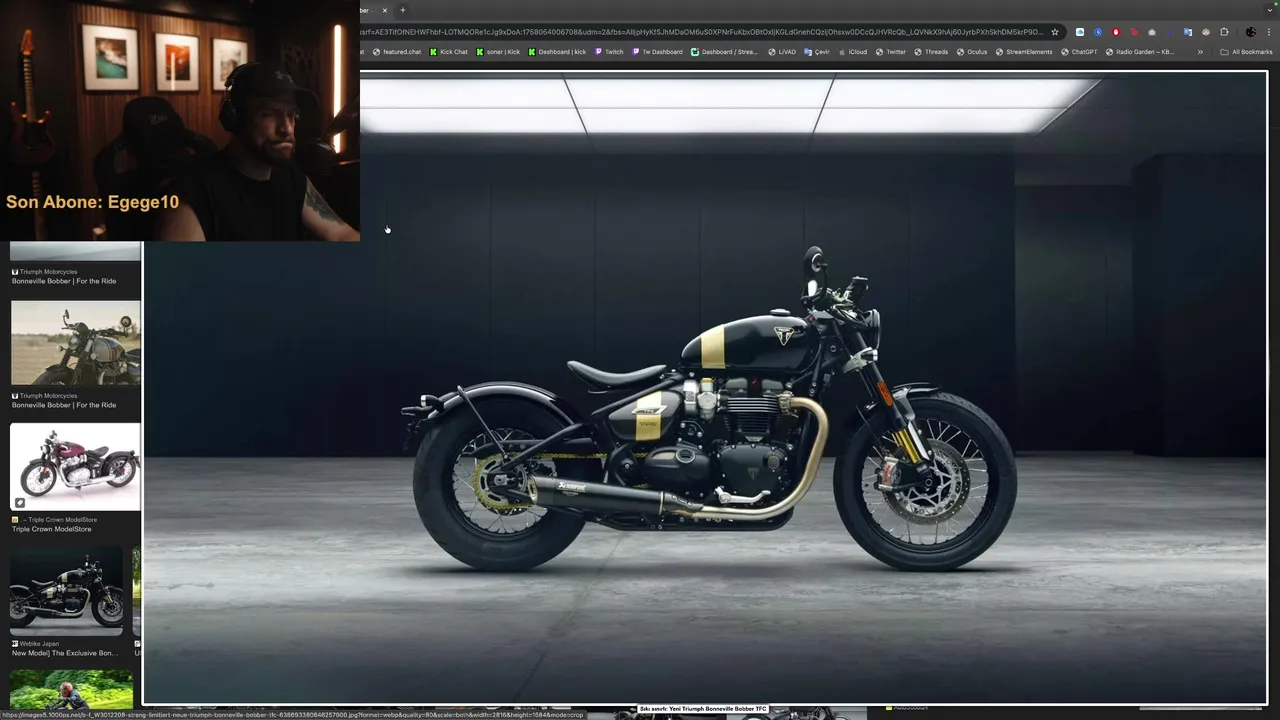
Task: Select the green forest rider thumbnail
Action: [x=72, y=690]
